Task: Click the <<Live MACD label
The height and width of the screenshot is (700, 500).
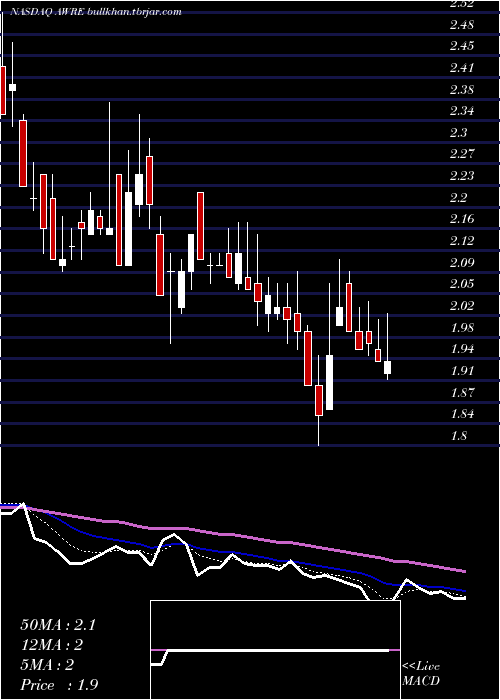Action: click(421, 674)
